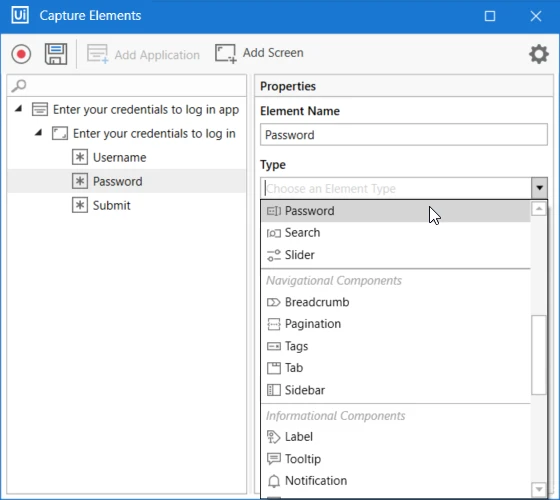Click the Add Screen icon
560x500 pixels.
226,54
